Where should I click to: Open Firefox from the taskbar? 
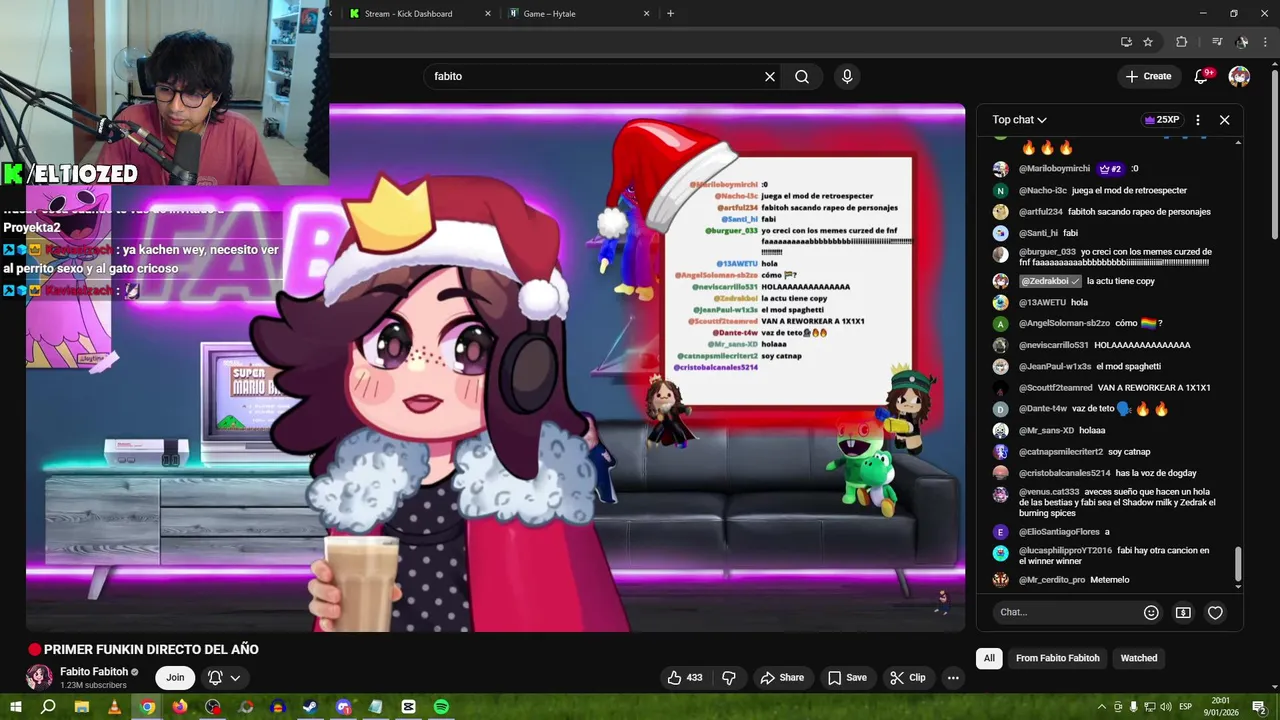click(180, 707)
